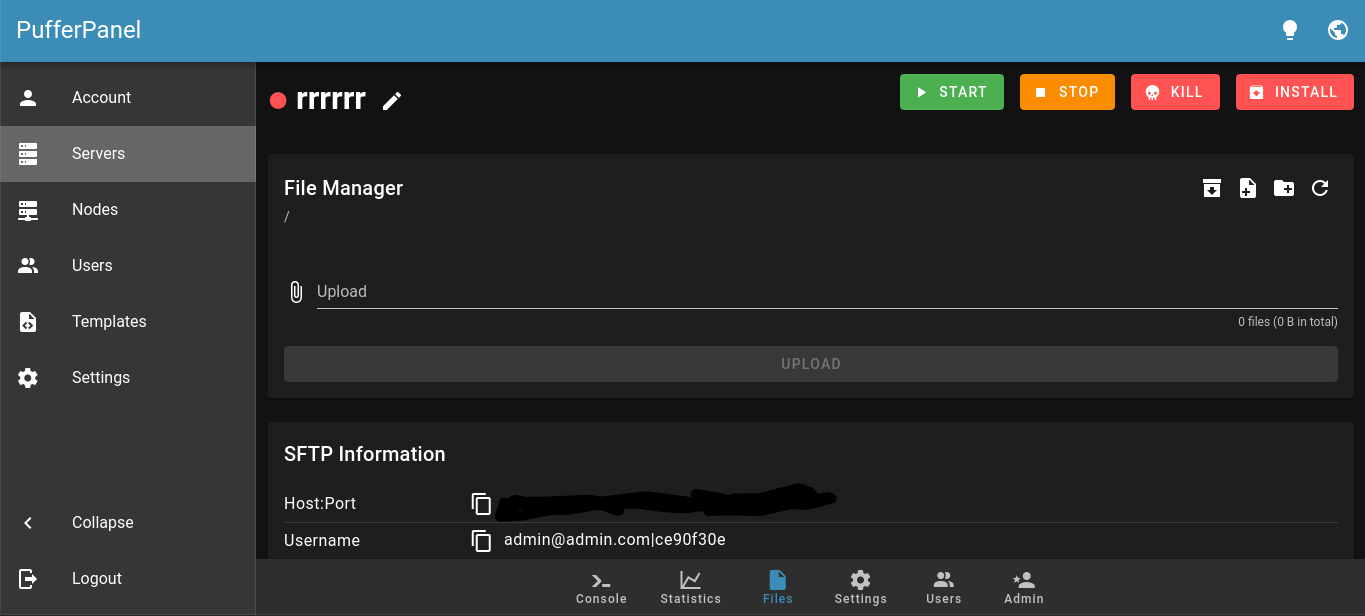Create a new folder with the folder-plus icon
Screen dimensions: 1365x616
1283,188
